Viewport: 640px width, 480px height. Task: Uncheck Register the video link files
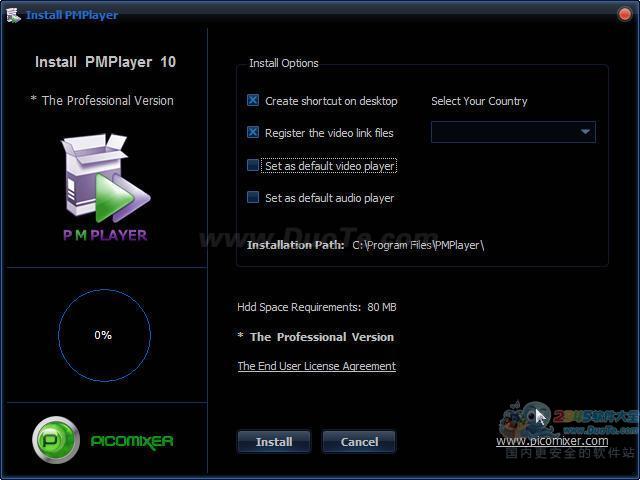tap(253, 132)
